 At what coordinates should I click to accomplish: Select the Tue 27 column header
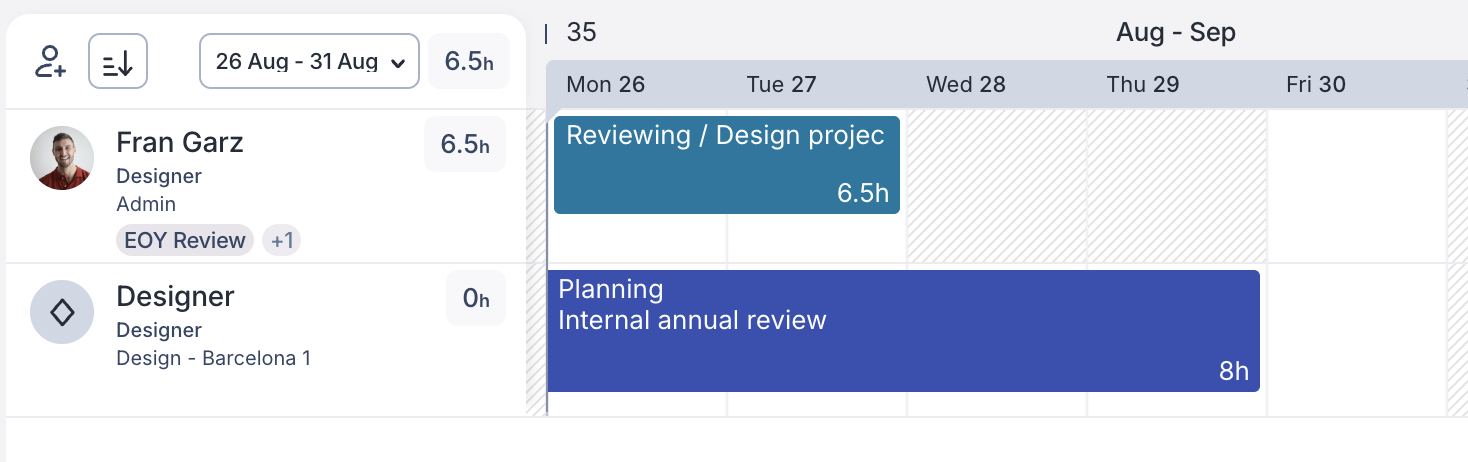pyautogui.click(x=782, y=85)
